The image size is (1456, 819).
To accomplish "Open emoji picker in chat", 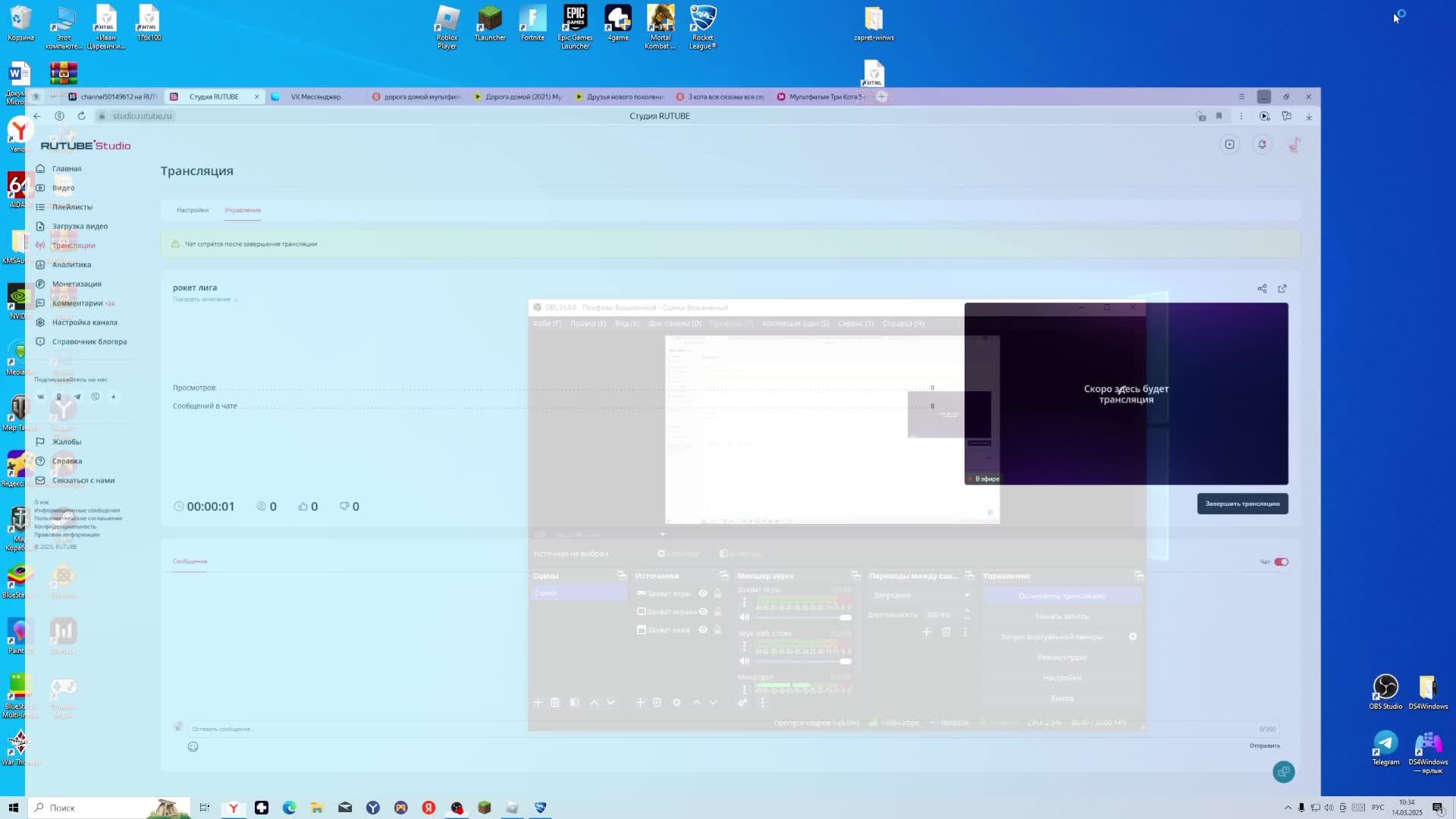I will point(193,747).
